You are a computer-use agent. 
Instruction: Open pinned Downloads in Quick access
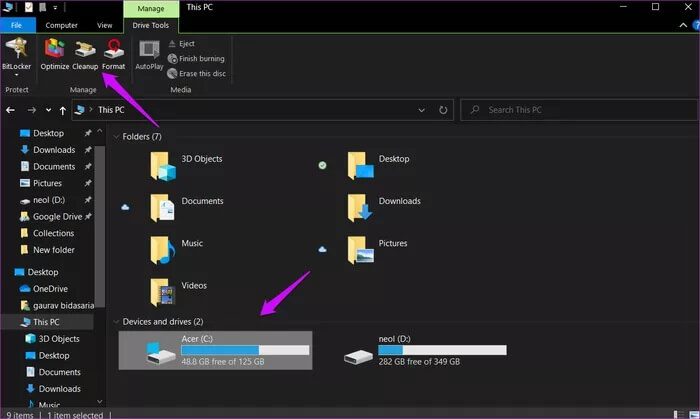pyautogui.click(x=54, y=150)
